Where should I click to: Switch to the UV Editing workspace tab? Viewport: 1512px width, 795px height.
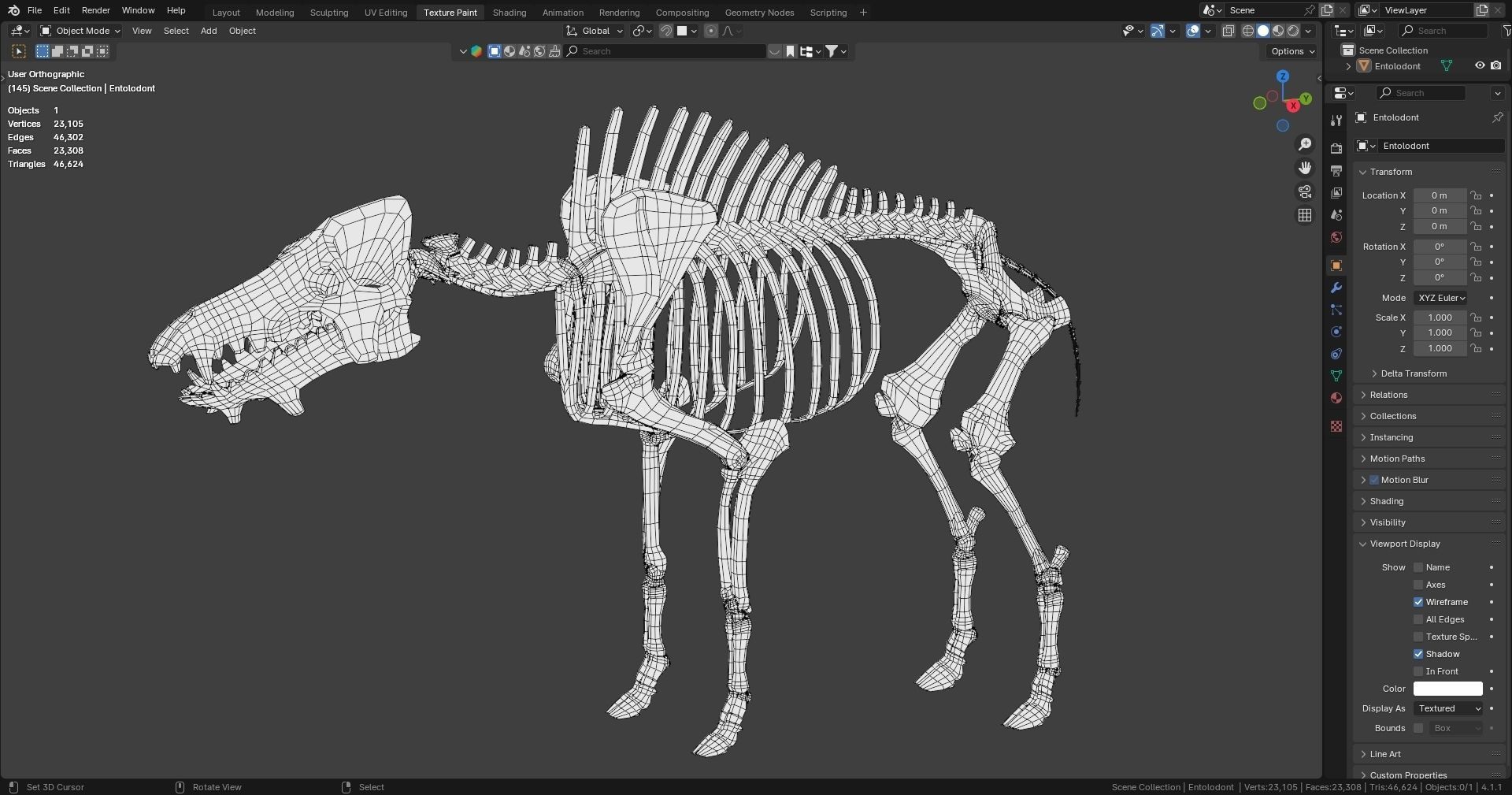[386, 13]
